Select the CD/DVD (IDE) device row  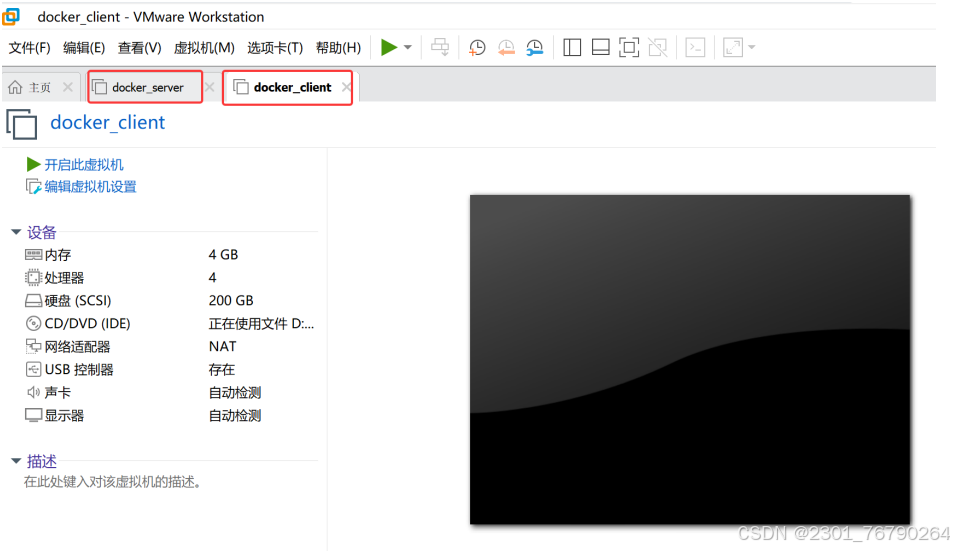click(x=169, y=324)
